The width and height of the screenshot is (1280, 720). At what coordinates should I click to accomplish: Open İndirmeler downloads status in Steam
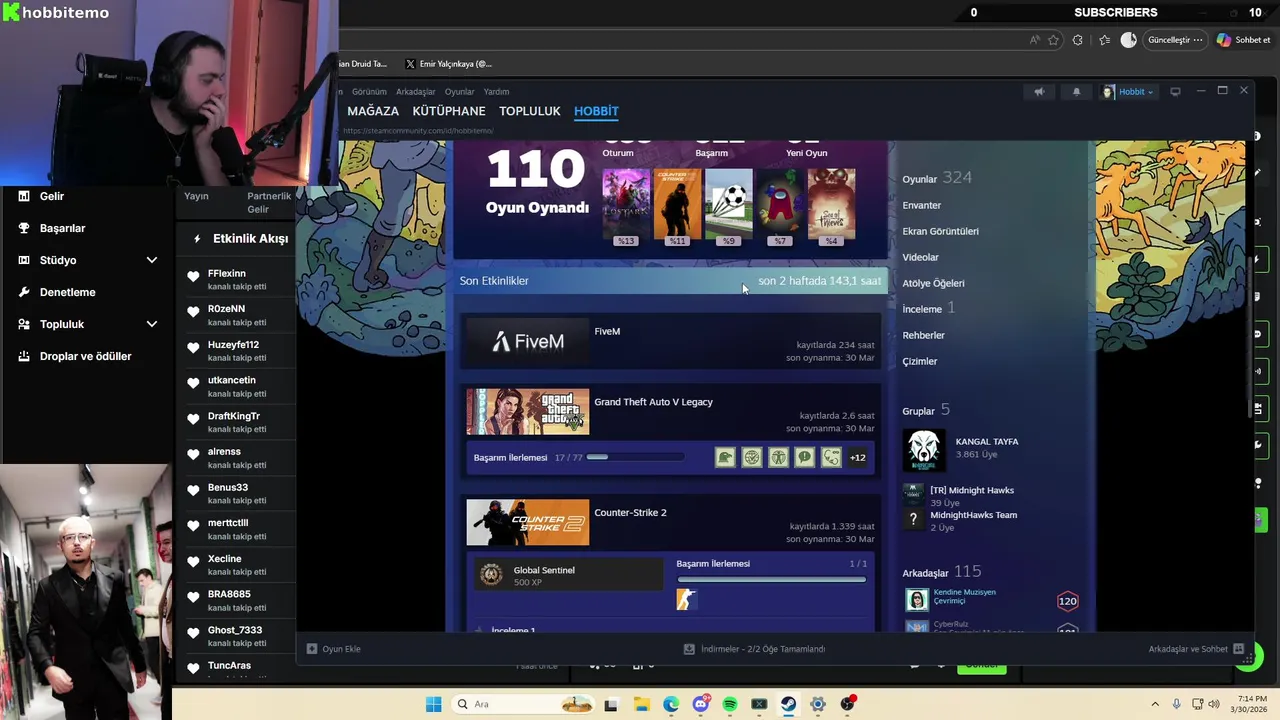(x=755, y=649)
